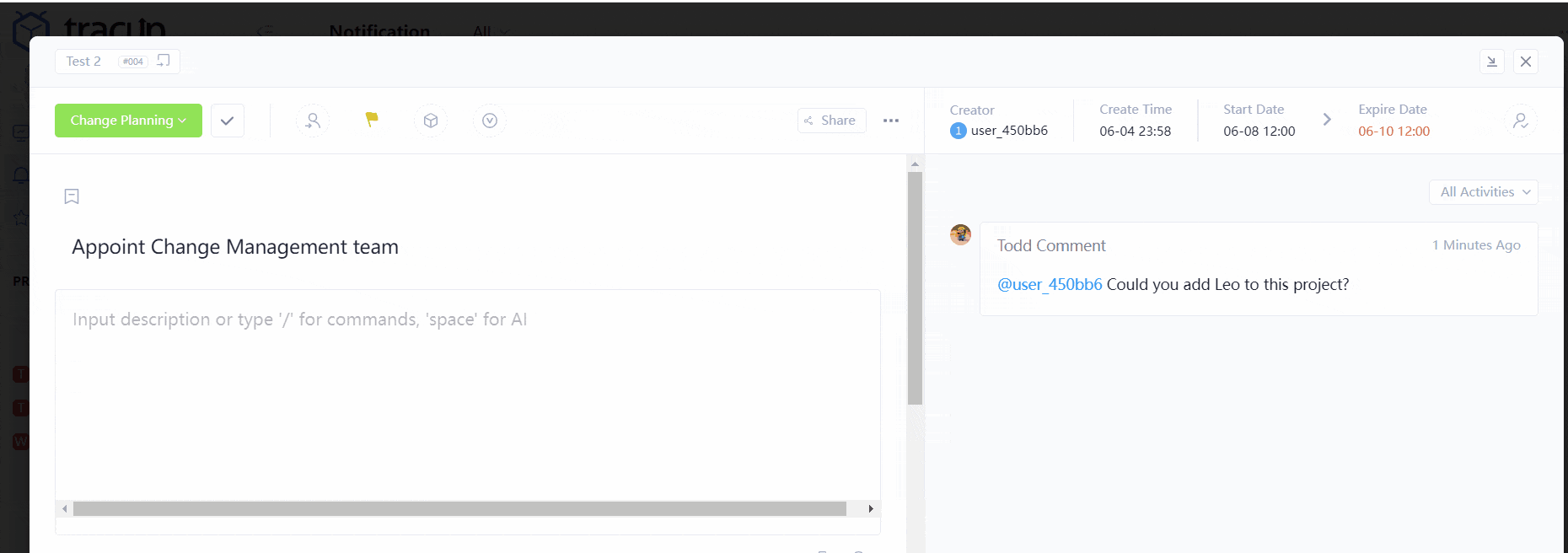Viewport: 1568px width, 553px height.
Task: Click the yellow priority flag icon
Action: pyautogui.click(x=372, y=120)
